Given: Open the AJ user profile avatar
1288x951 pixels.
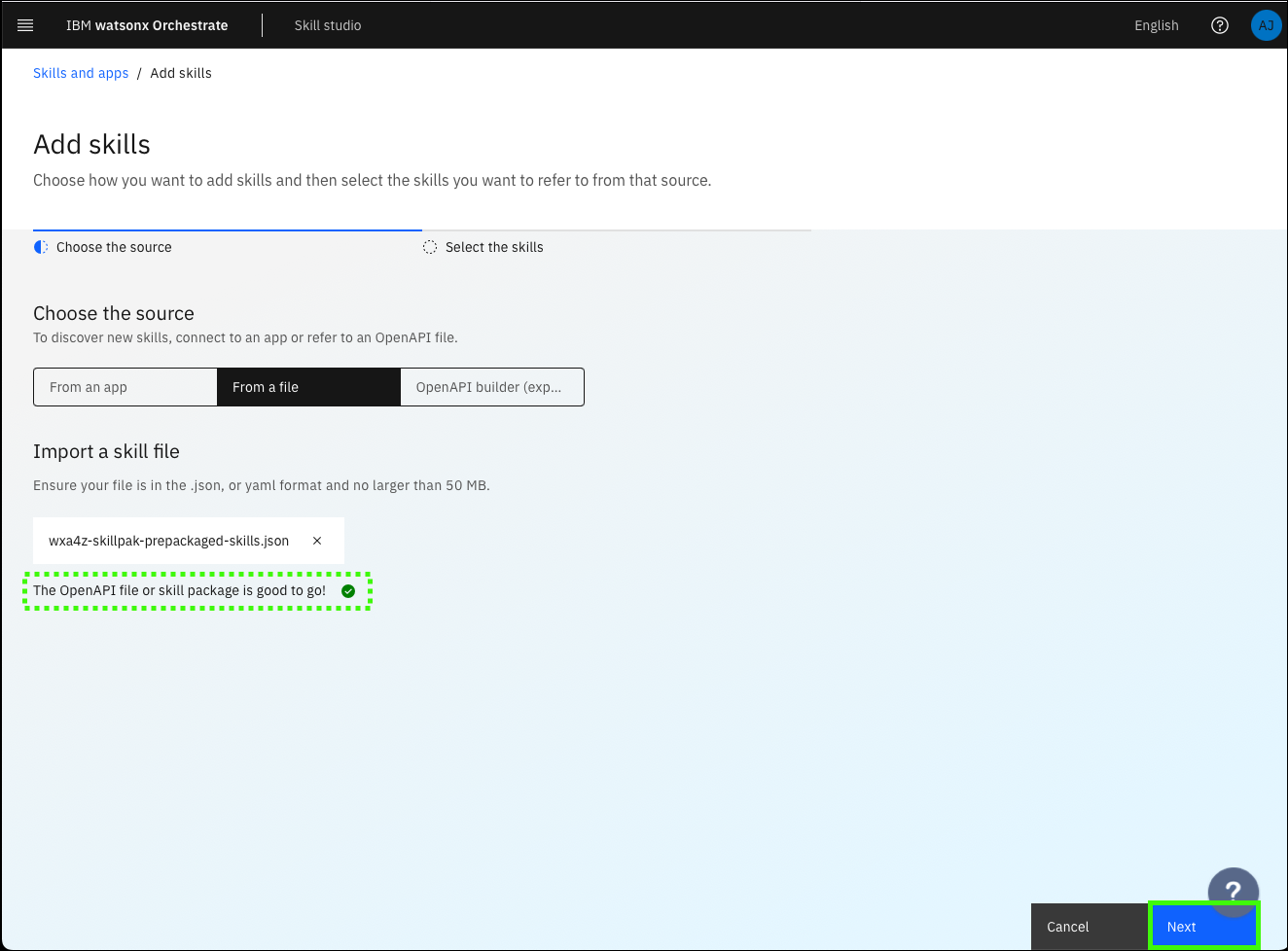Looking at the screenshot, I should tap(1266, 25).
